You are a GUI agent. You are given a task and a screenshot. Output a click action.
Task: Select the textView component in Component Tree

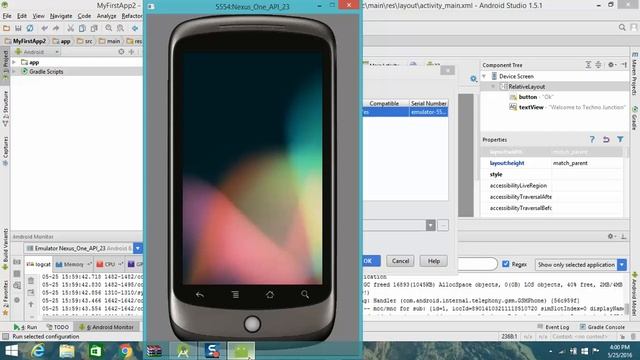click(567, 107)
